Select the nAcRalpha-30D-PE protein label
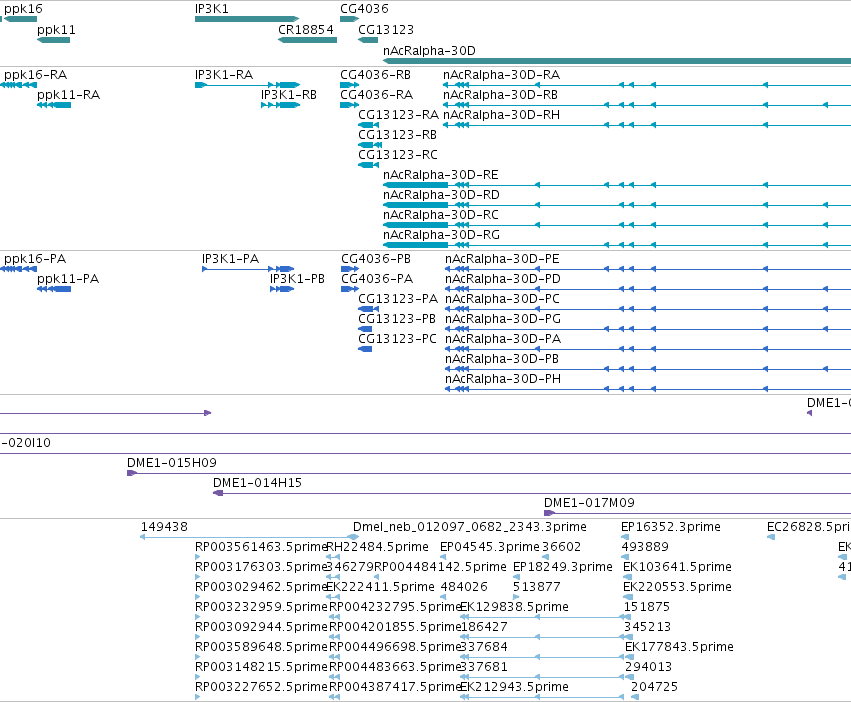The width and height of the screenshot is (851, 702). [503, 259]
